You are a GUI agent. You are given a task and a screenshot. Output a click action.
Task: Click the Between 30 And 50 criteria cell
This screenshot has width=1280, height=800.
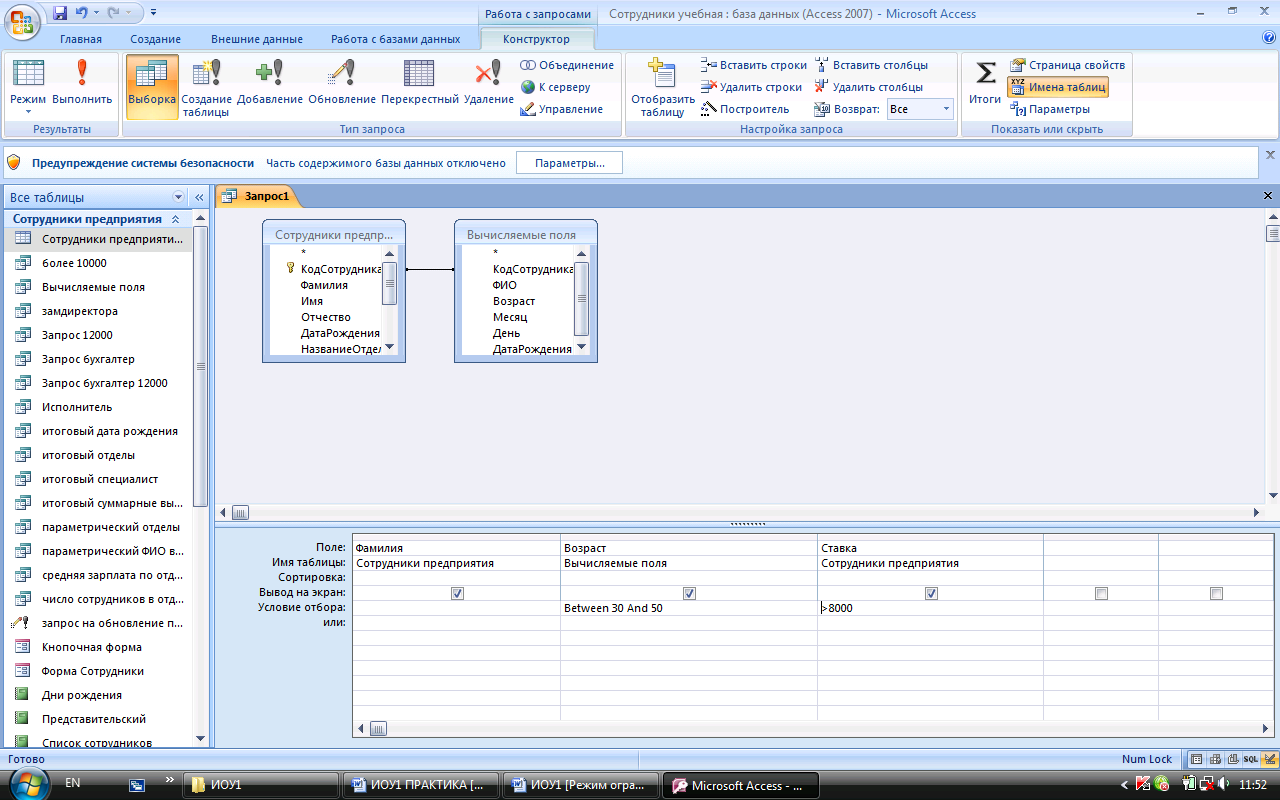coord(689,608)
